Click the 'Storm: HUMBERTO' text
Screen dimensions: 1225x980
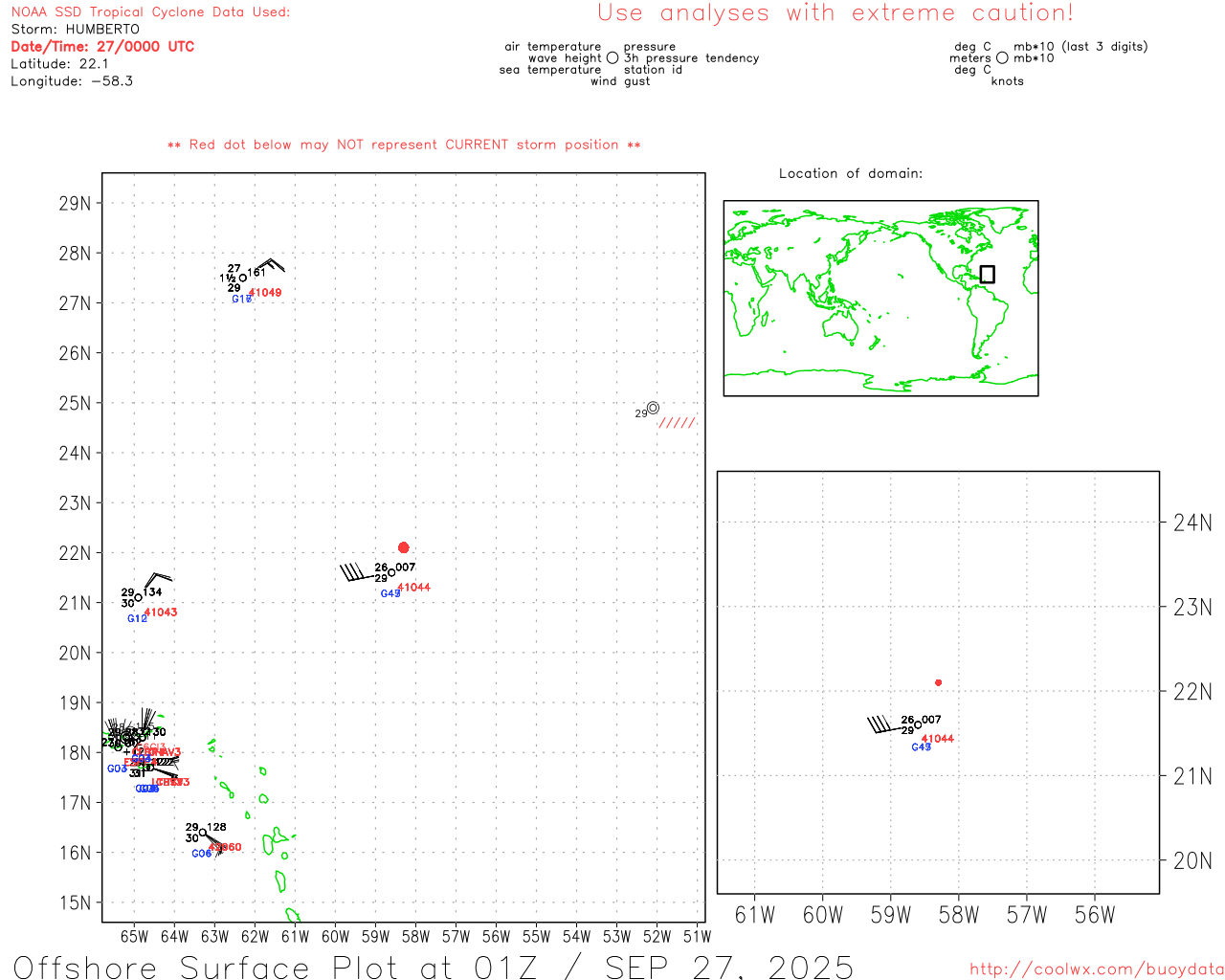tap(75, 30)
